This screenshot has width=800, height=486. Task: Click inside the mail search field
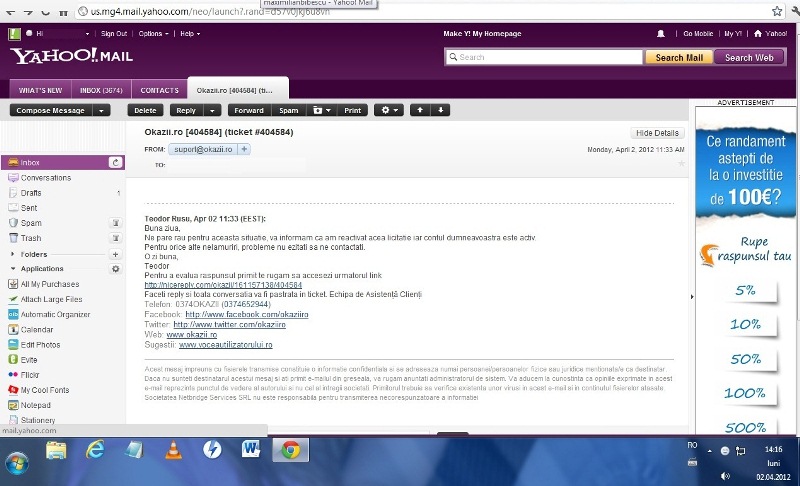(545, 57)
